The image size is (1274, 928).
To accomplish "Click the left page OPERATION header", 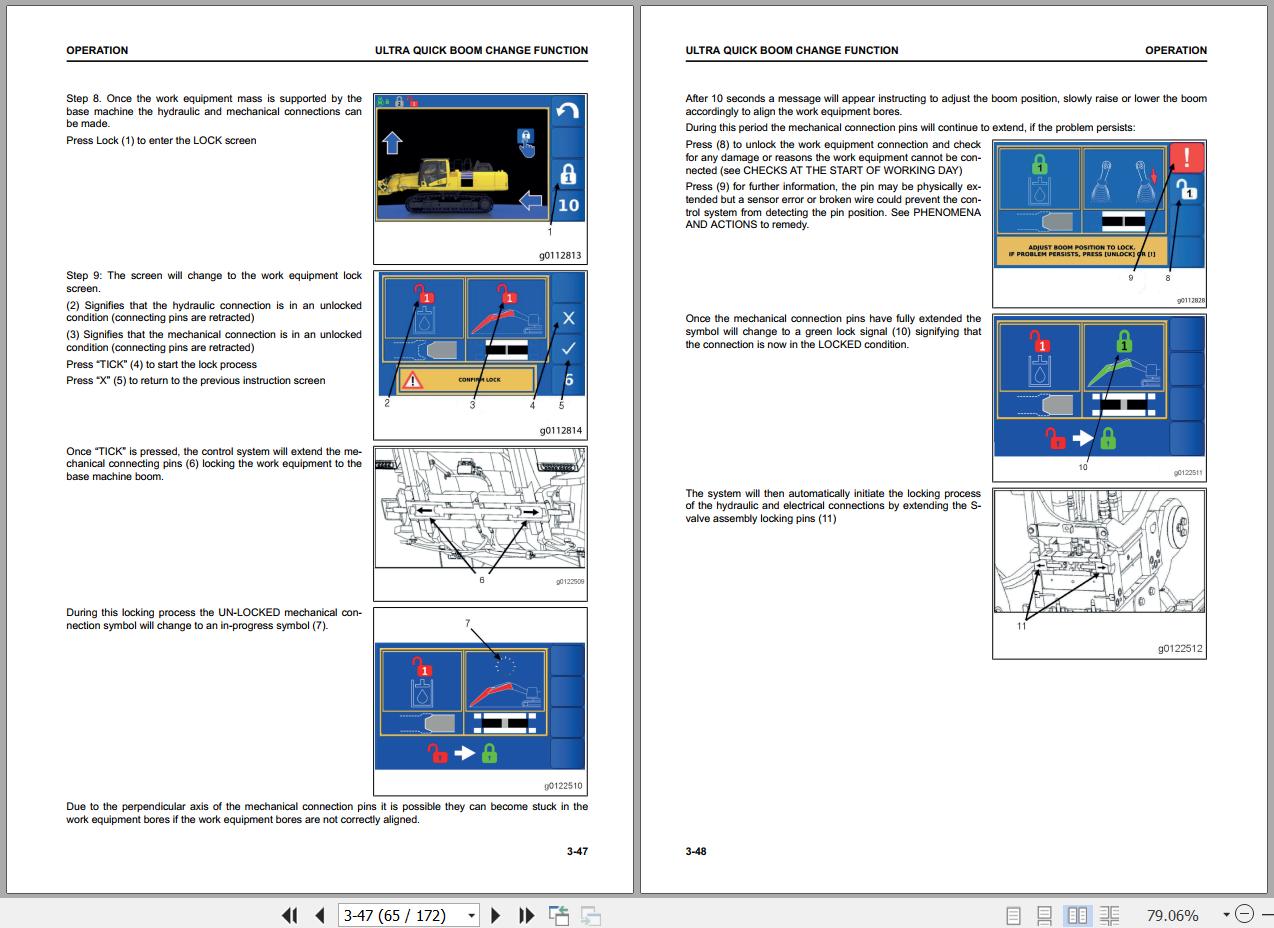I will point(97,50).
